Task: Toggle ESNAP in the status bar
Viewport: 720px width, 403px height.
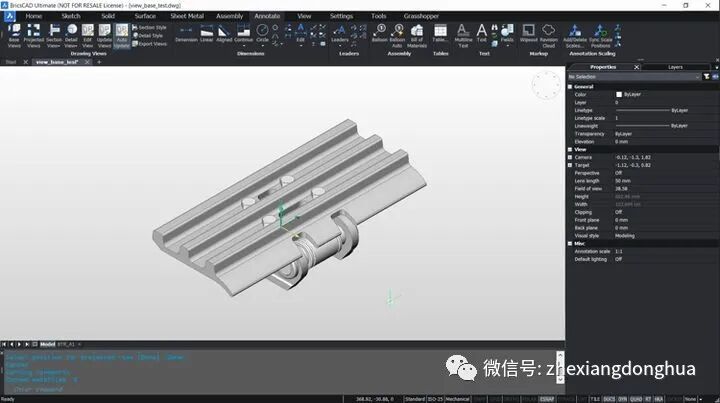Action: [546, 399]
